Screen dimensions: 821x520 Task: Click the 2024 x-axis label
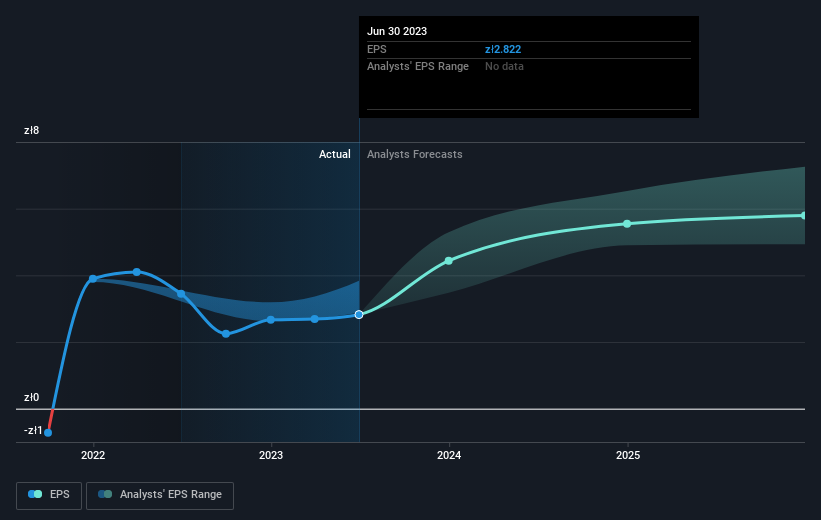[x=449, y=455]
